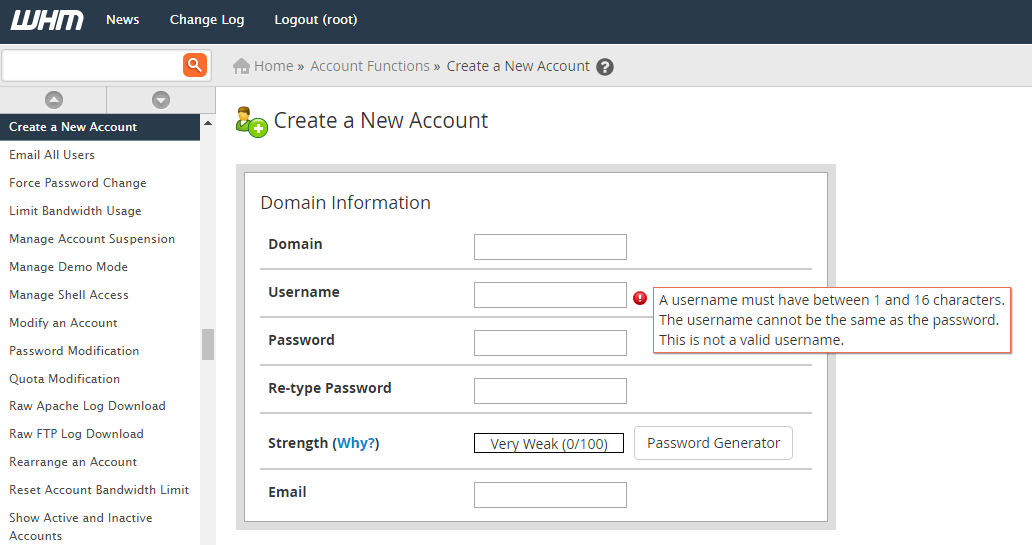Focus the Username input field
Screen dimensions: 1032x545
[x=550, y=295]
